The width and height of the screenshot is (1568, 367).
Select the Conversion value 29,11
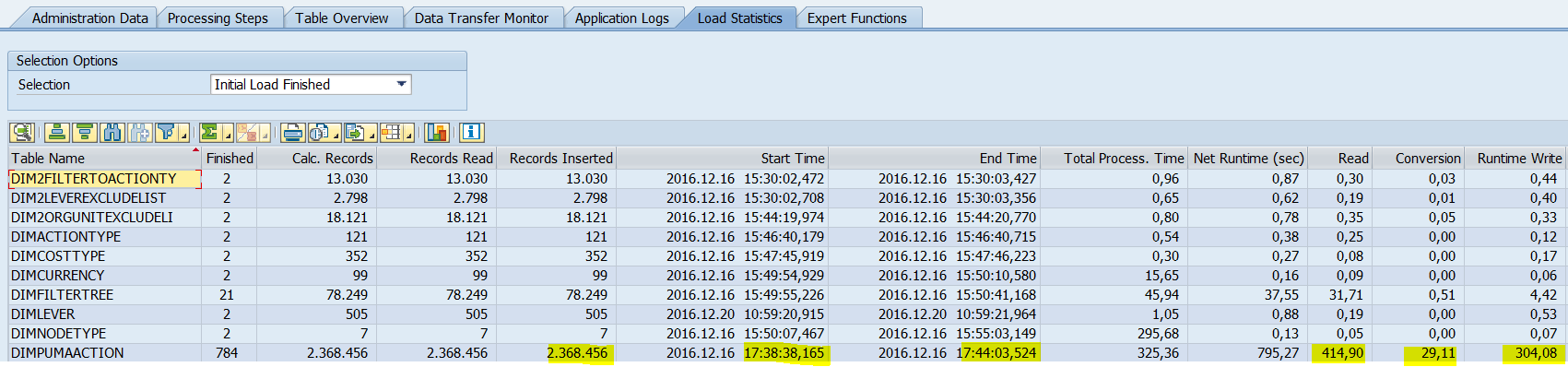coord(1438,353)
